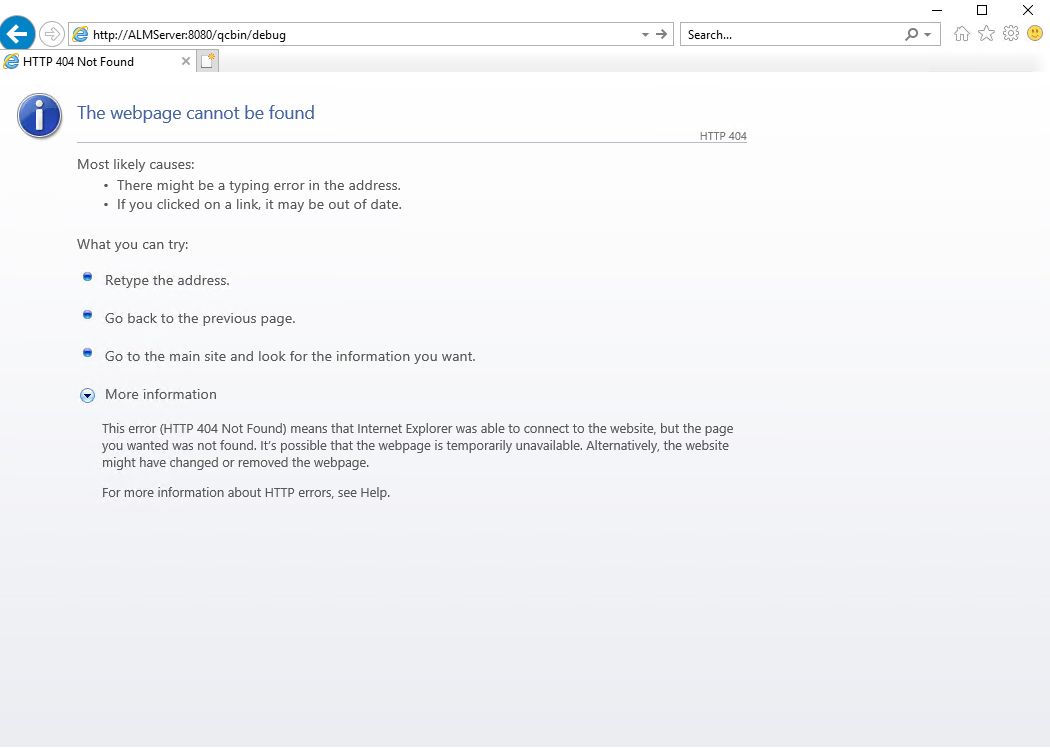1050x748 pixels.
Task: Click the Send Smile feedback icon
Action: [x=1034, y=33]
